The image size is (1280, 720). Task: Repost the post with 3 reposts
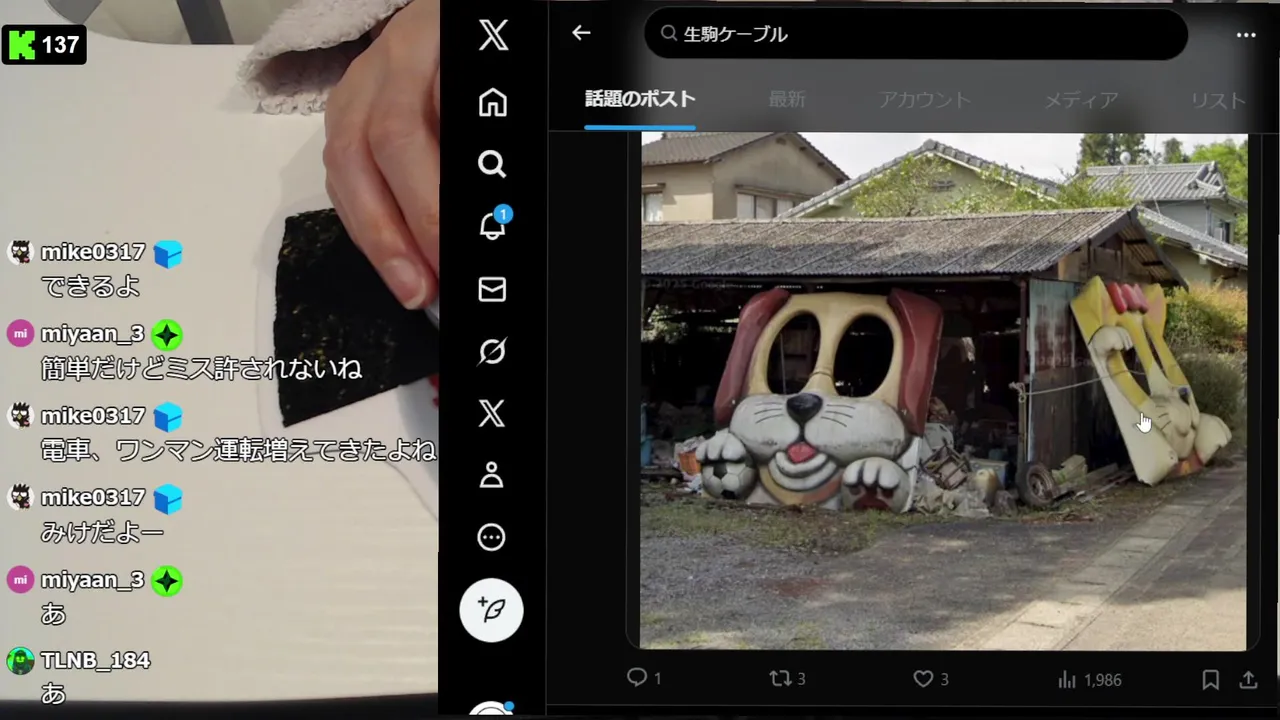(x=787, y=678)
